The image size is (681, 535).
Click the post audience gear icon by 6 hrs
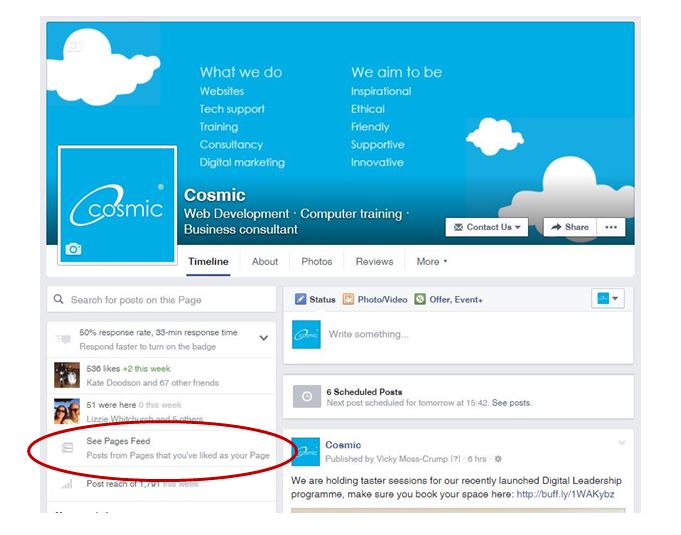498,459
